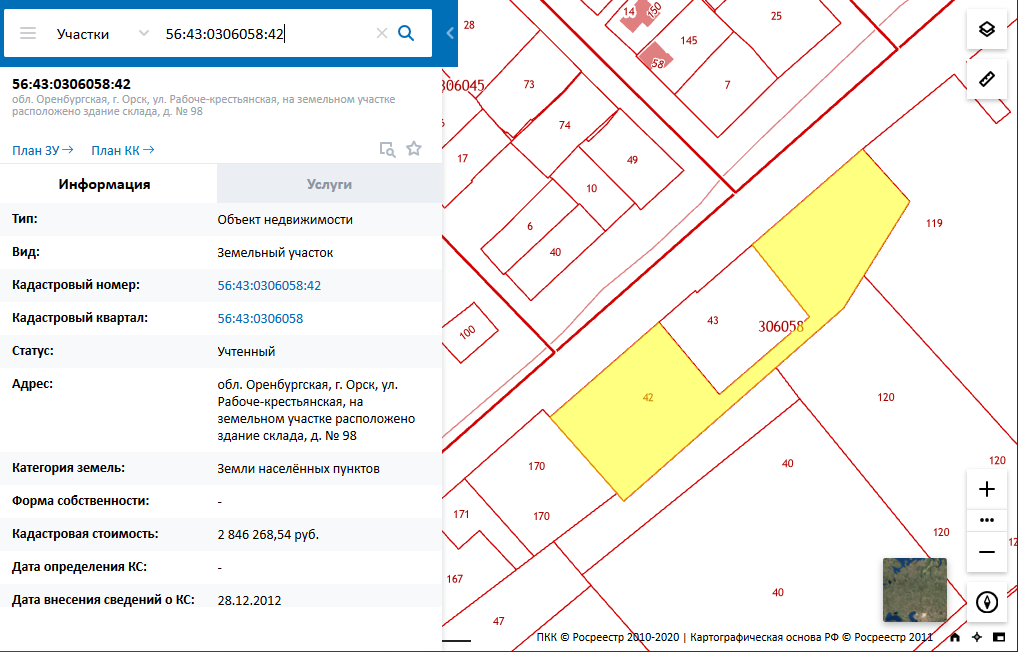Zoom out the map with minus button
1018x652 pixels.
987,552
